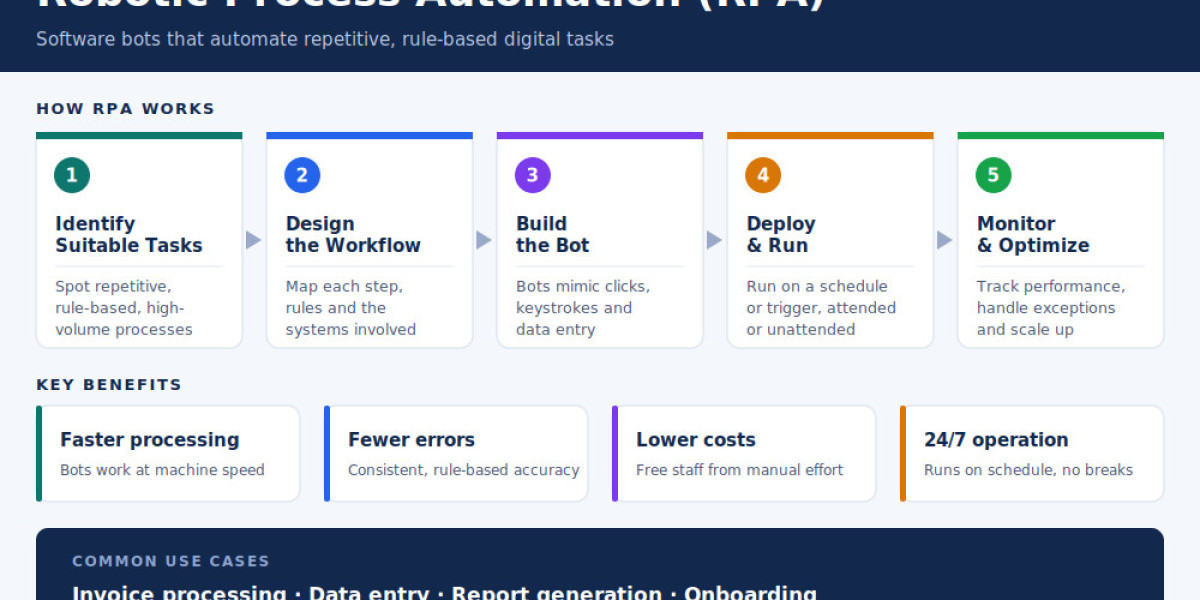This screenshot has width=1200, height=600.
Task: Click arrow between Design and Build cards
Action: 484,240
